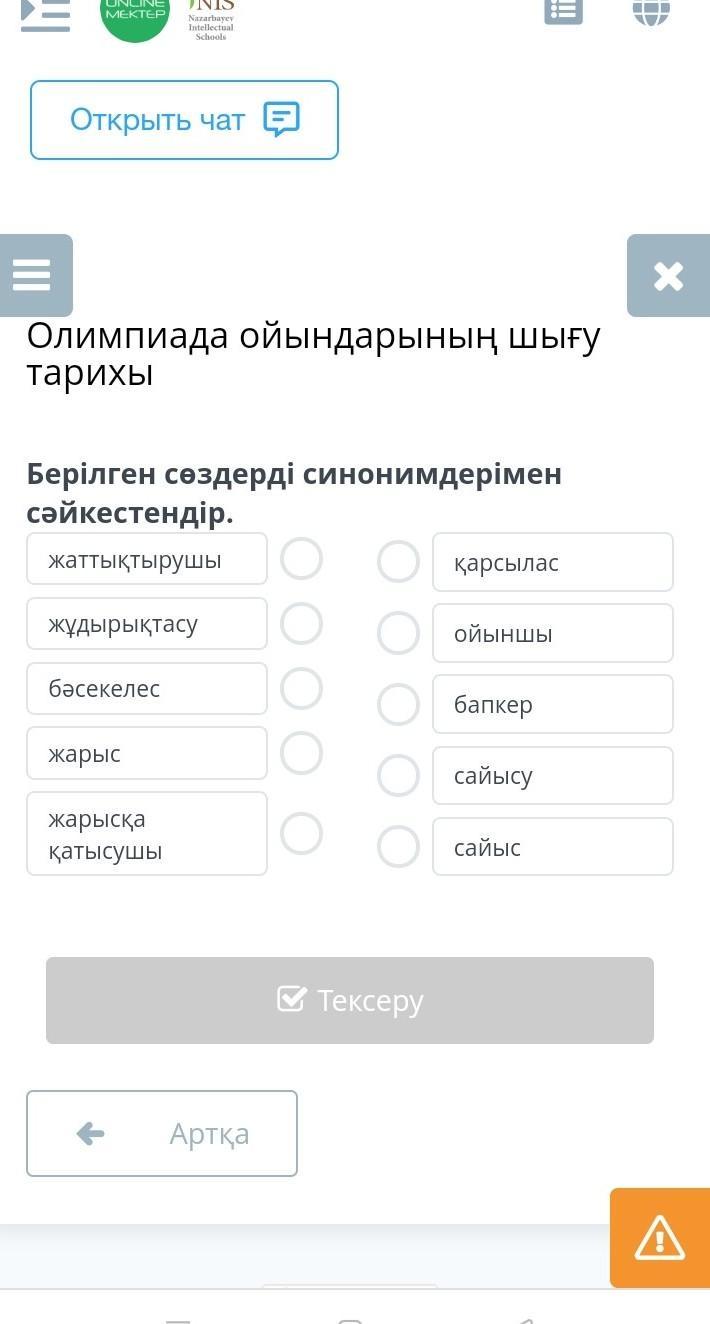Select the radio circle beside бәсекелес
Viewport: 710px width, 1324px height.
coord(301,688)
